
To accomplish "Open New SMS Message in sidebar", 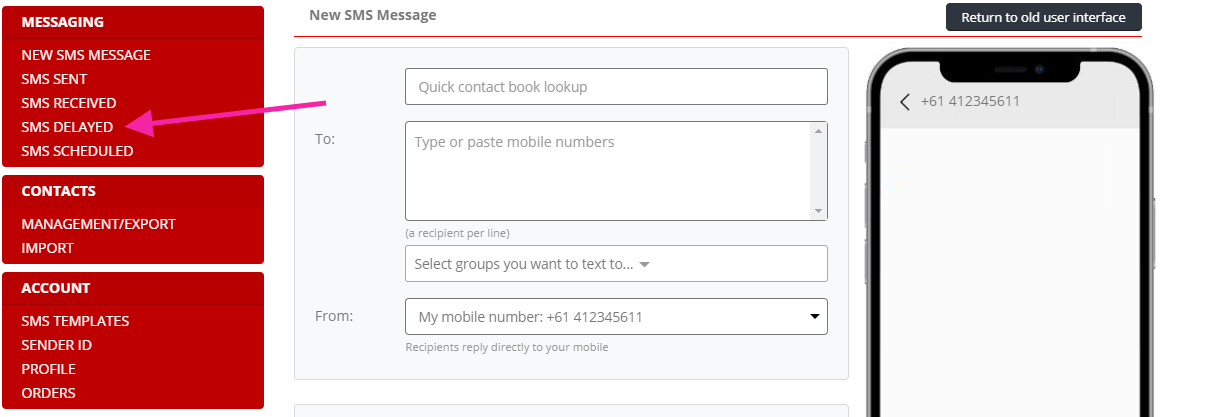I will point(86,55).
